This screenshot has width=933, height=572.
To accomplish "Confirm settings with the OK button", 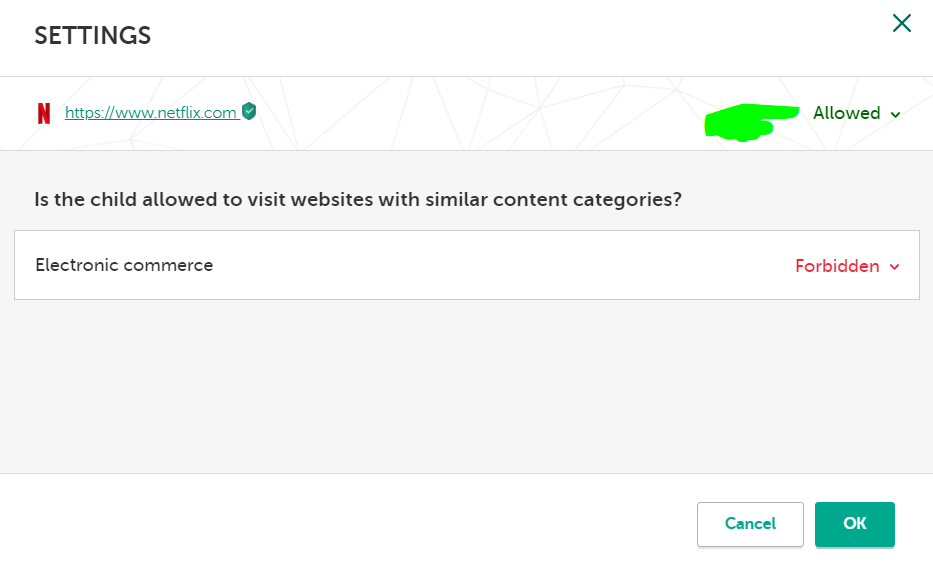I will coord(854,524).
